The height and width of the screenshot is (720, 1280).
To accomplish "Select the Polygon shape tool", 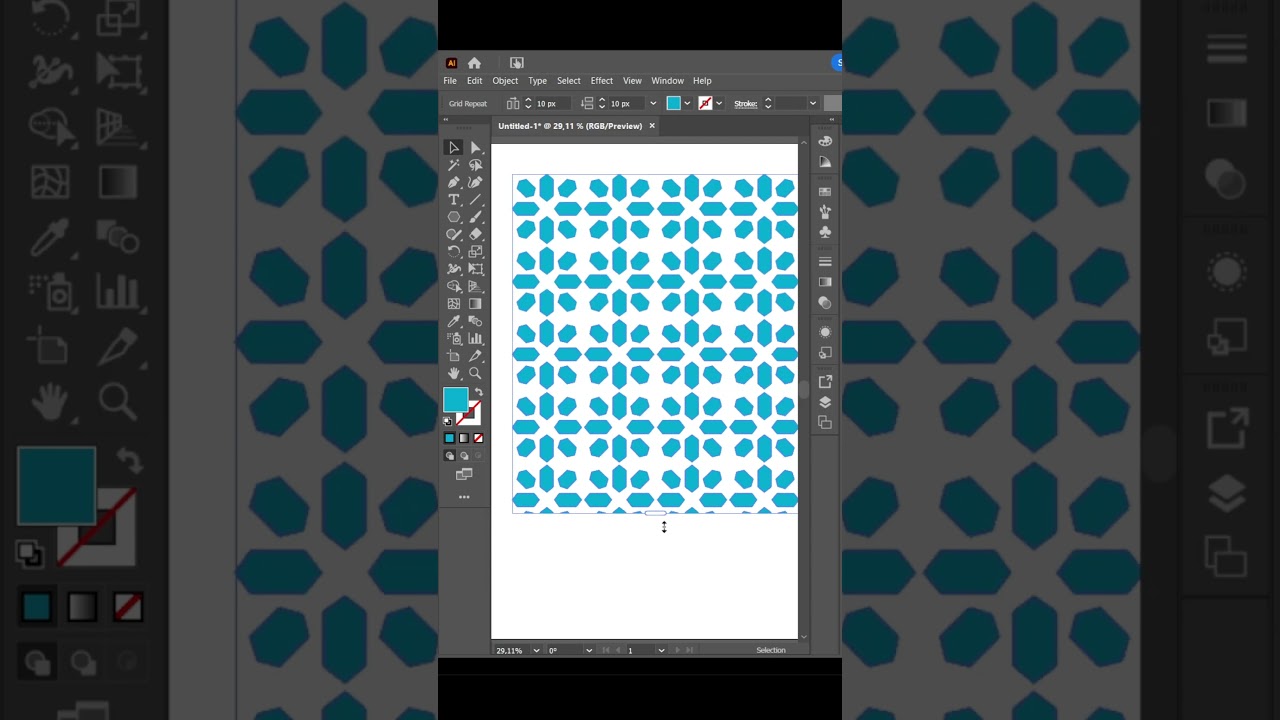I will point(454,217).
